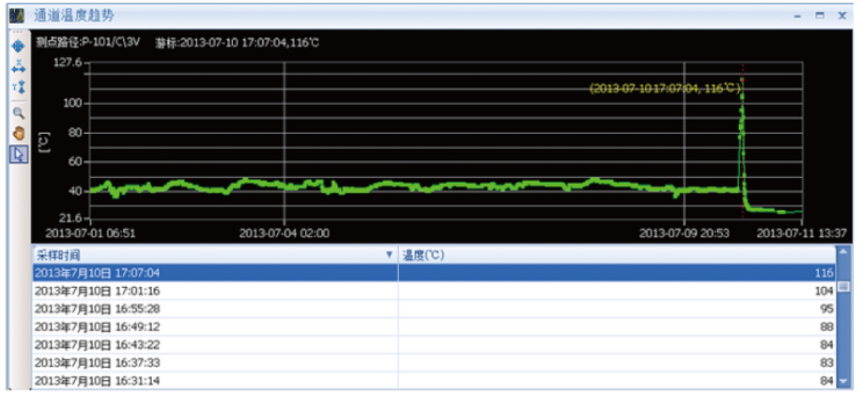
Task: Select the row with temperature 88
Action: point(434,327)
